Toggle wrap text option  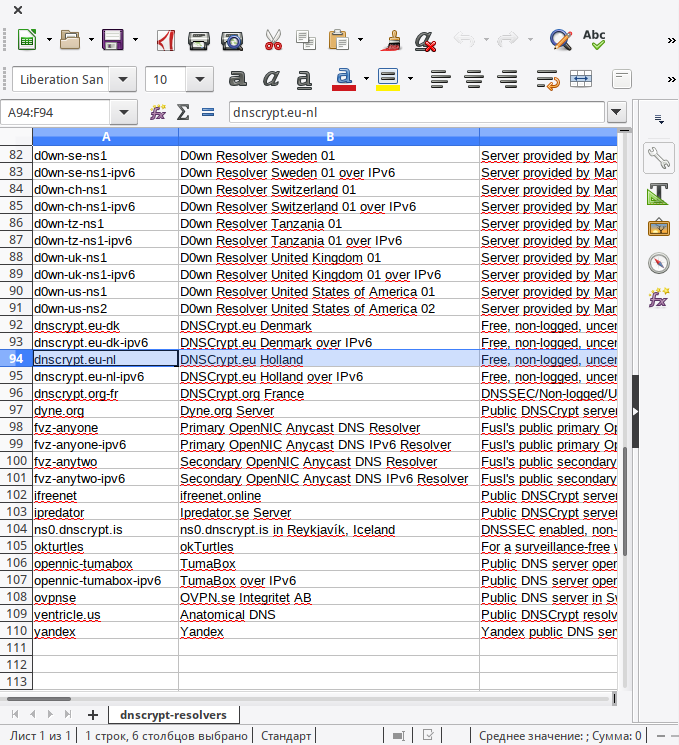click(x=547, y=79)
